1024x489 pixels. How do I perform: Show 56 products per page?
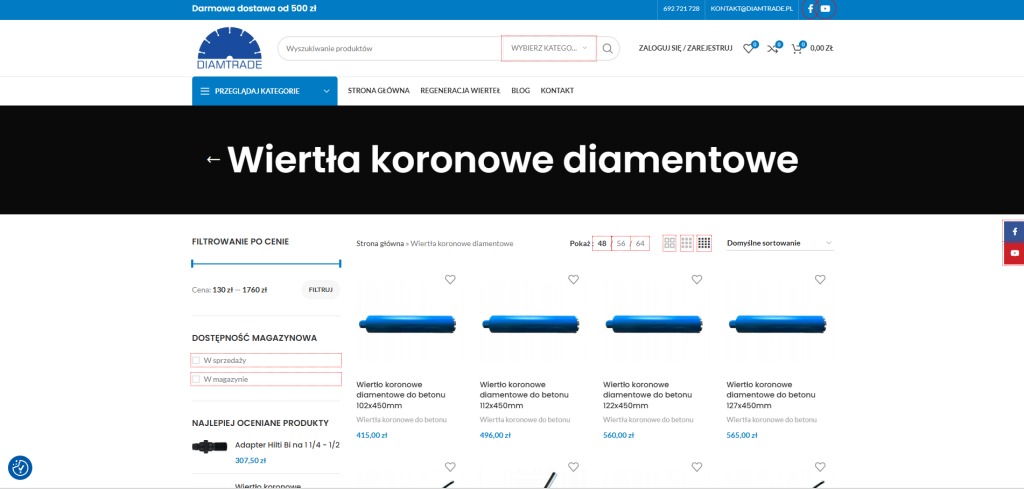tap(621, 244)
